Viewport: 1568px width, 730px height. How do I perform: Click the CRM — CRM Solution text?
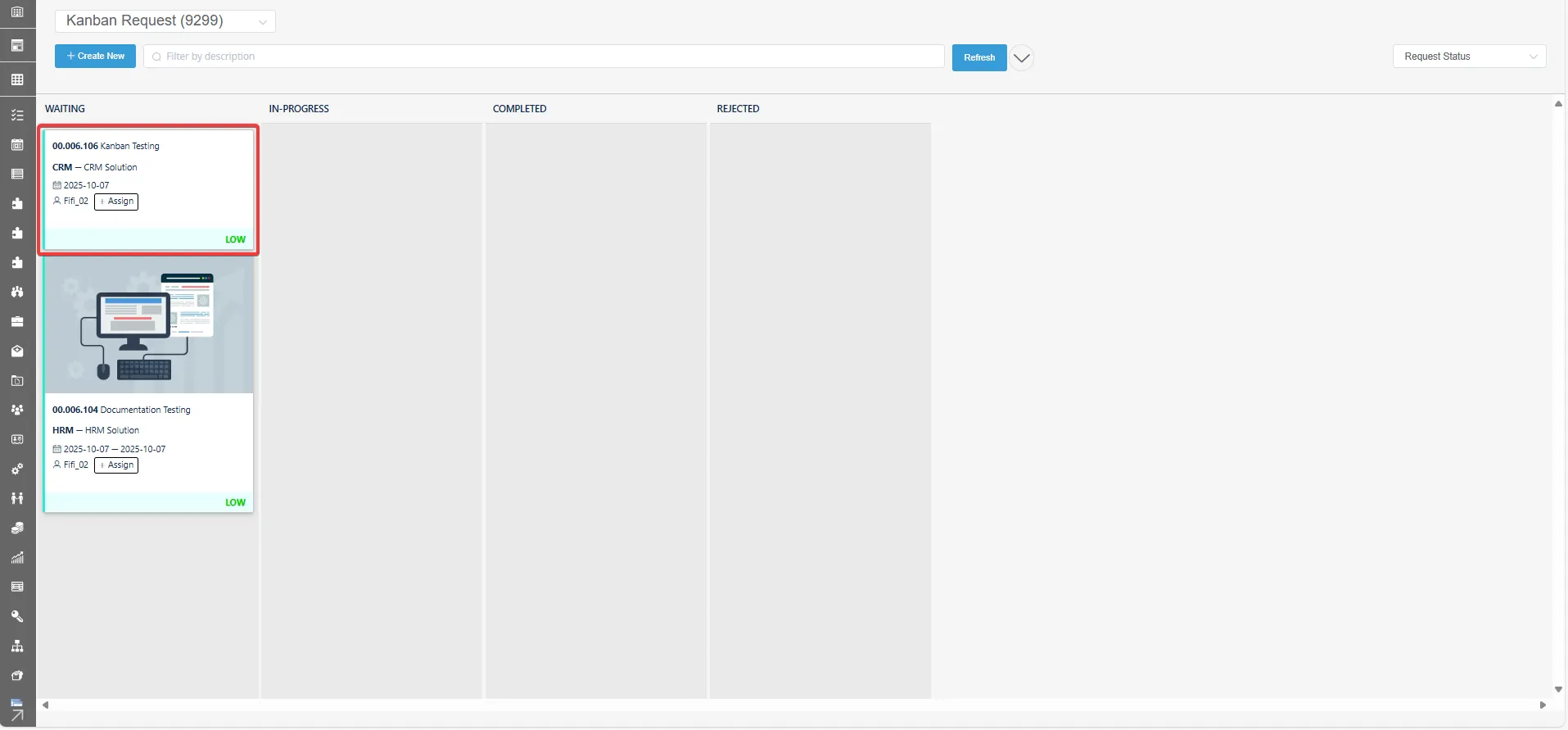[95, 167]
